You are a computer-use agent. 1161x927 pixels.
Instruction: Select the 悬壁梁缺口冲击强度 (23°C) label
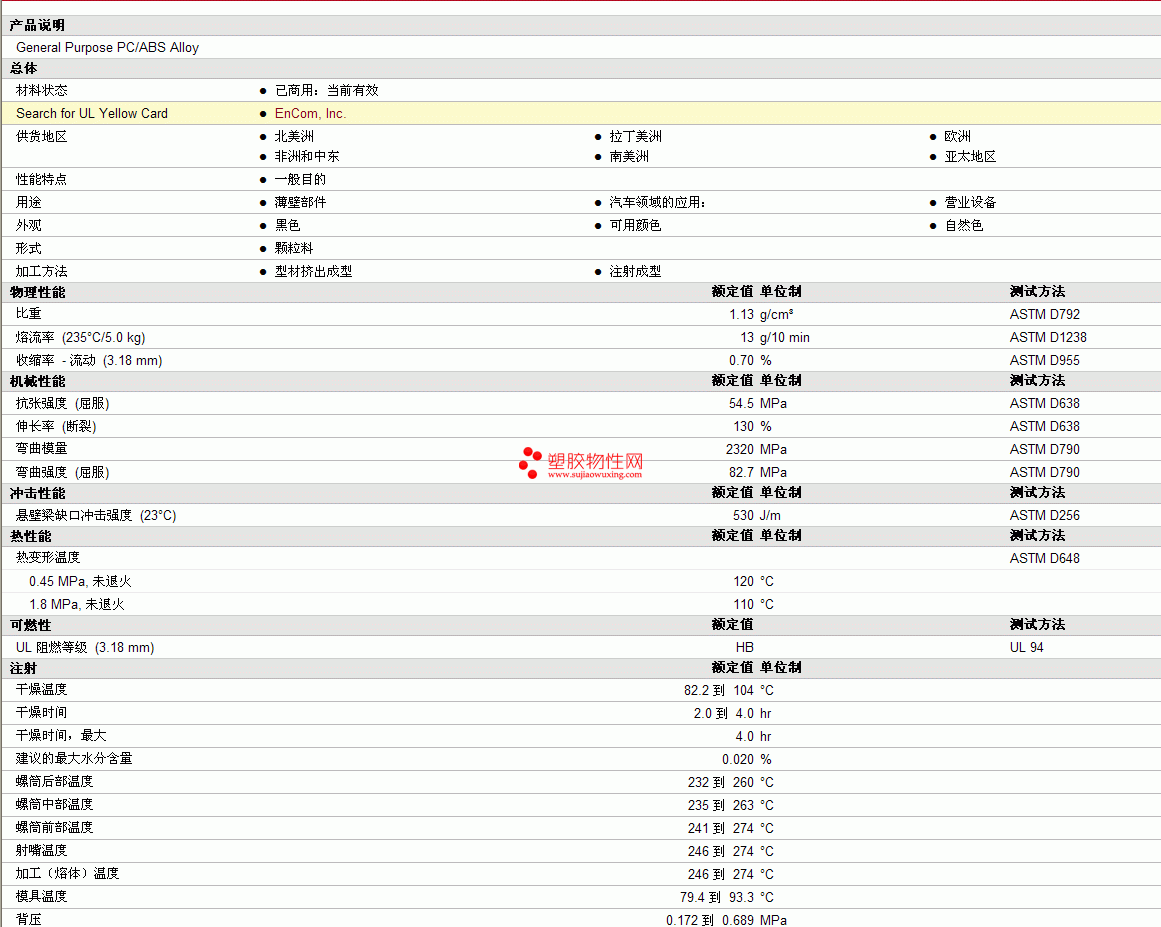click(x=96, y=515)
